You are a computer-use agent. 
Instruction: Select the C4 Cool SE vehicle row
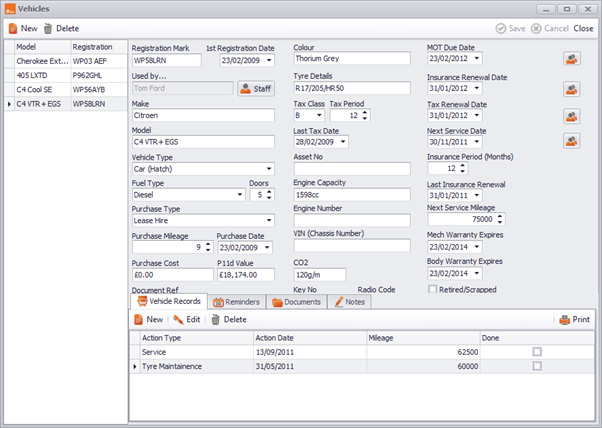[66, 89]
